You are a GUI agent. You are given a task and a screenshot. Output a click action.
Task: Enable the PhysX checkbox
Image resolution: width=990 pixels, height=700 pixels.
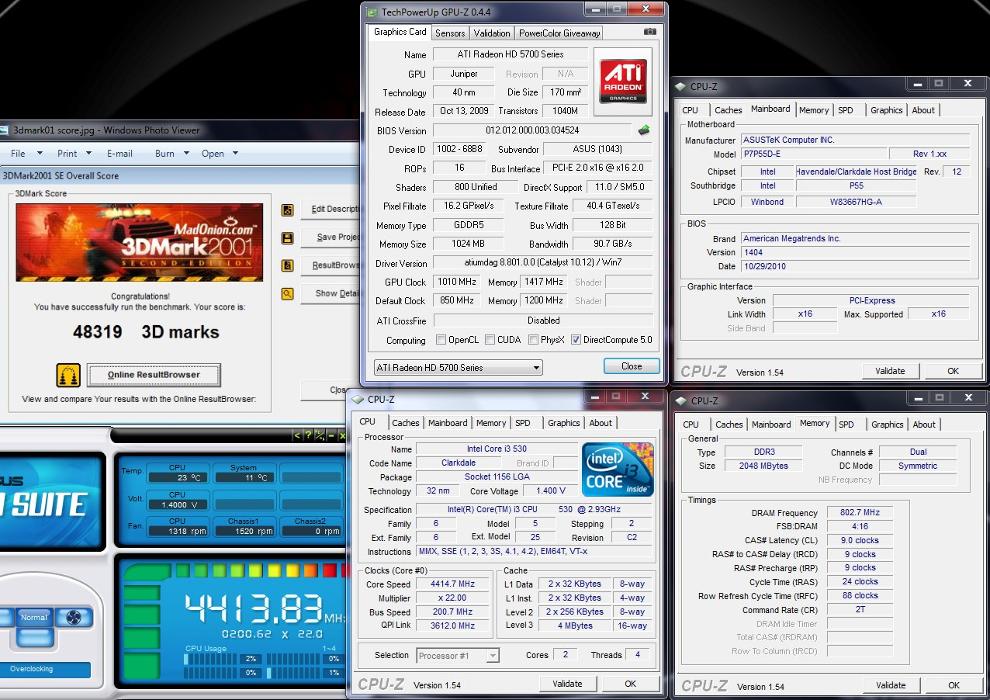tap(534, 340)
